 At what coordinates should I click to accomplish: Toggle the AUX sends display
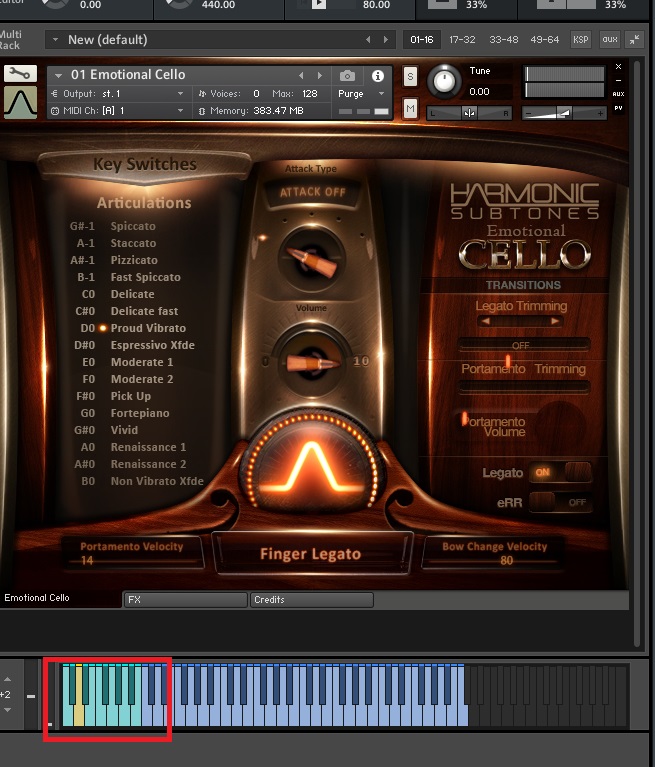coord(618,94)
